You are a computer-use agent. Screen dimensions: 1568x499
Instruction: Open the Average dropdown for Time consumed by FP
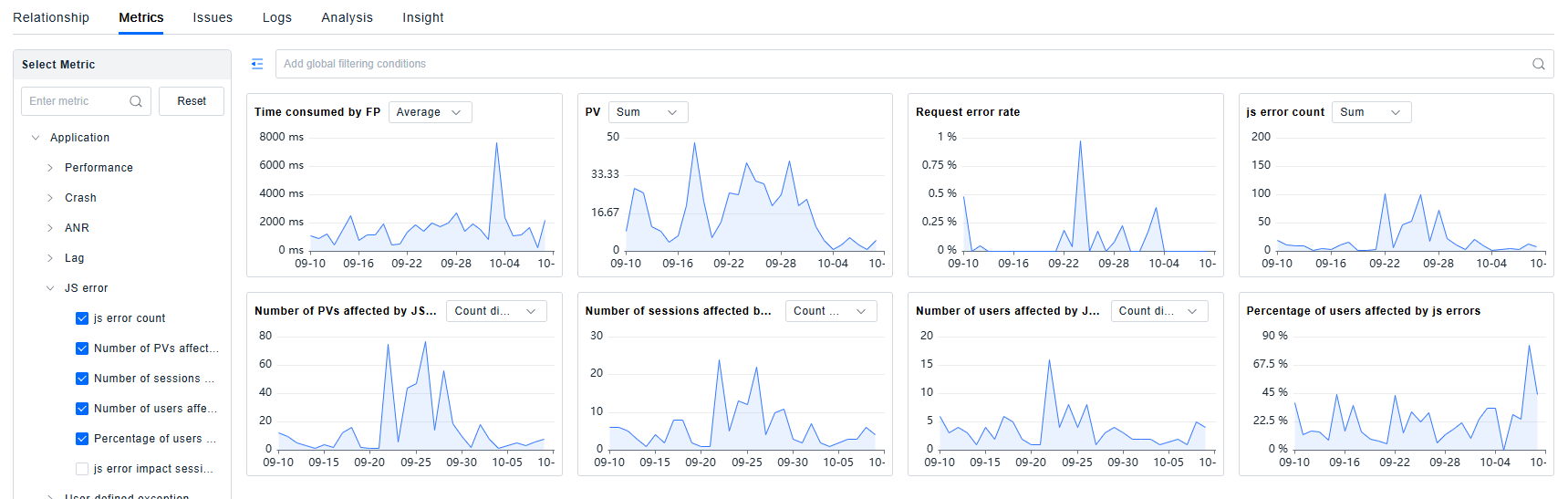pyautogui.click(x=430, y=112)
